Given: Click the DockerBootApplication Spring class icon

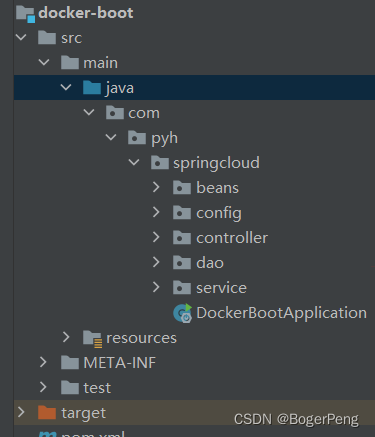Looking at the screenshot, I should pyautogui.click(x=183, y=313).
